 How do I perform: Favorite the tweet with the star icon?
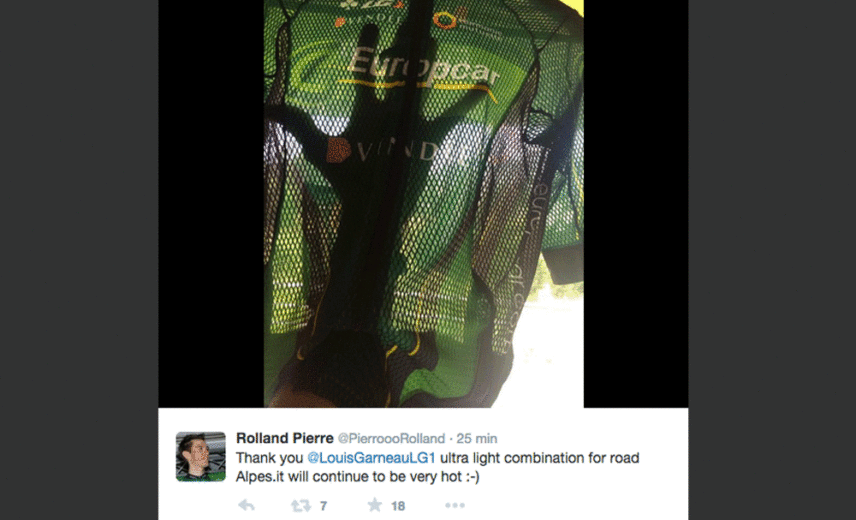[x=374, y=505]
